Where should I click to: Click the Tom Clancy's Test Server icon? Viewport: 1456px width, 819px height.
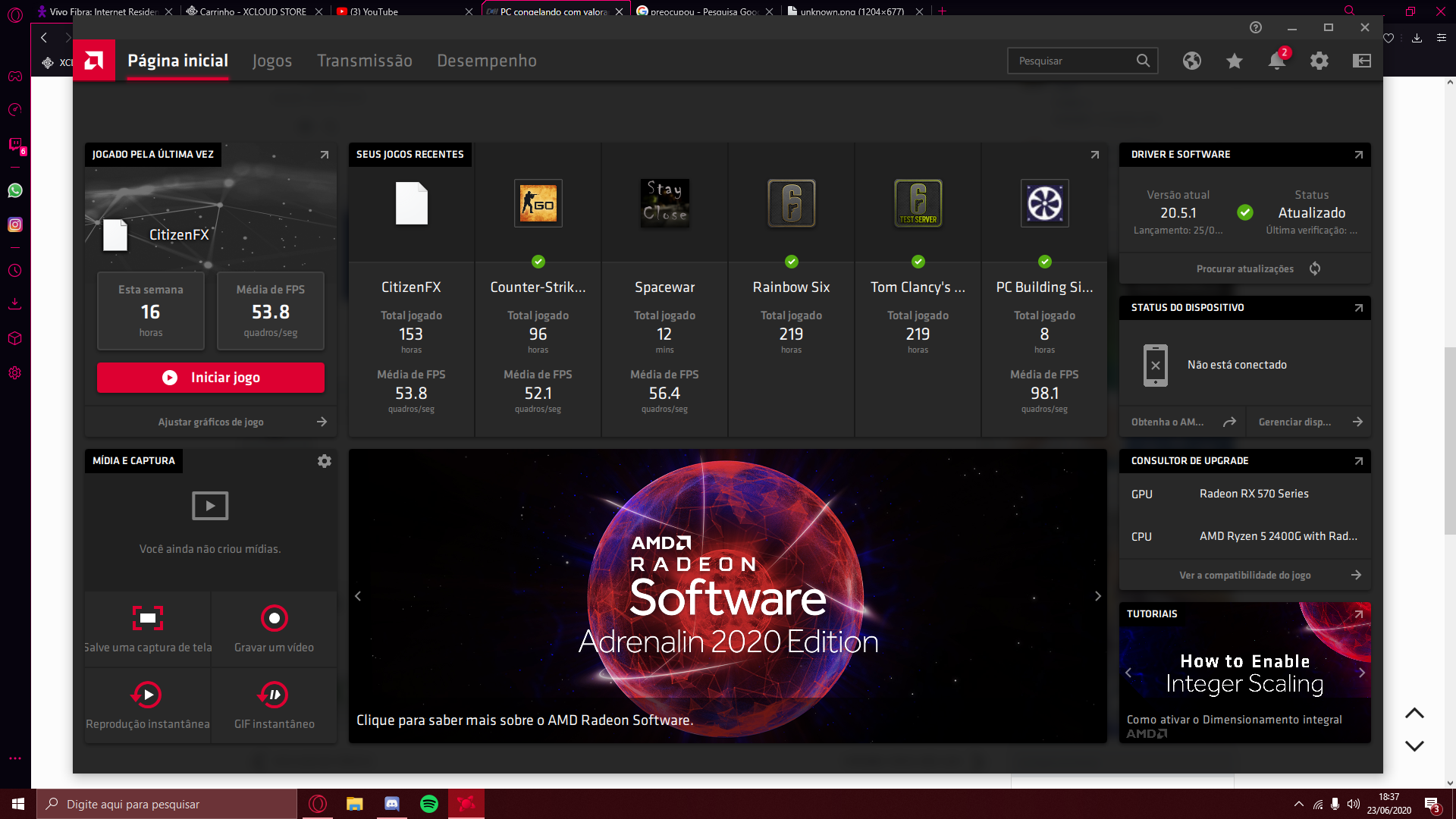(918, 203)
